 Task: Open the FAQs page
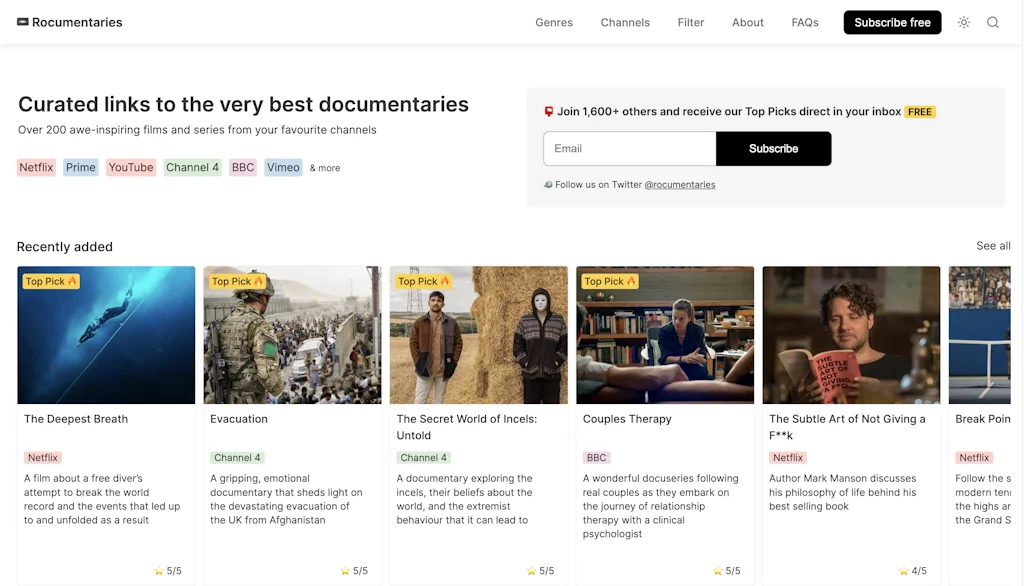pos(805,22)
